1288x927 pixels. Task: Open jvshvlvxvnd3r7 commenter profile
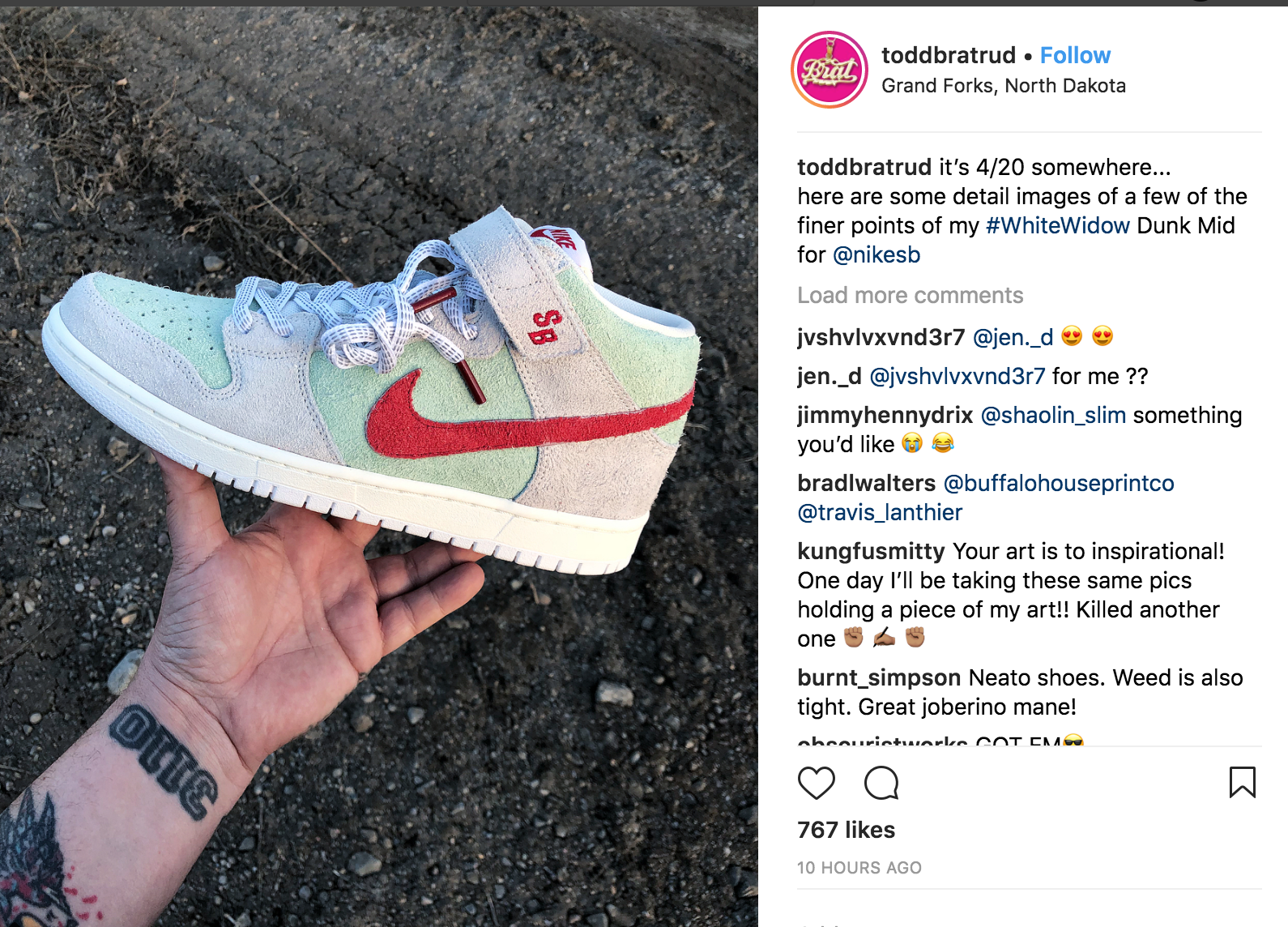881,337
